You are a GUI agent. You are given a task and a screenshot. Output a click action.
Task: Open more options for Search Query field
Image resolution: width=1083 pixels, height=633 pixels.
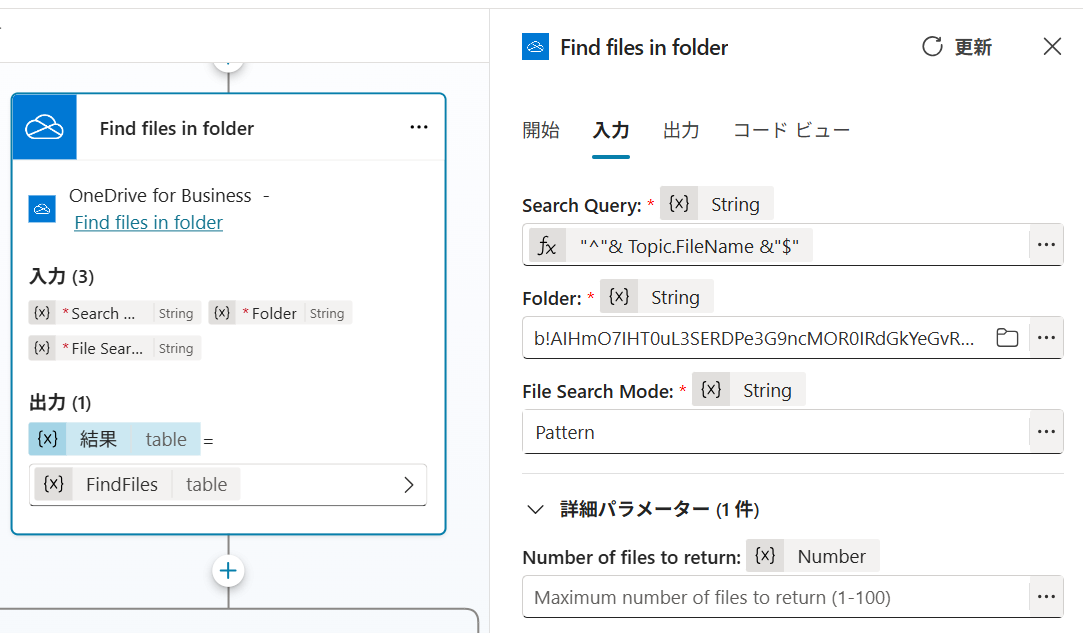coord(1046,245)
